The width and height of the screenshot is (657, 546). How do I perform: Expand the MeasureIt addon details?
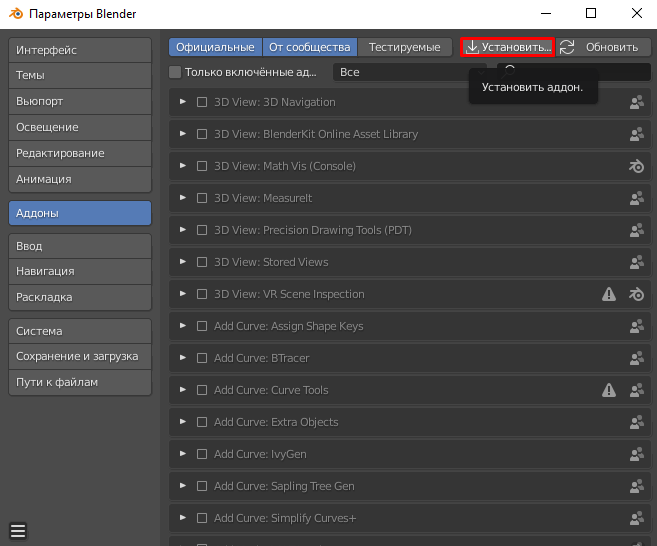click(183, 198)
